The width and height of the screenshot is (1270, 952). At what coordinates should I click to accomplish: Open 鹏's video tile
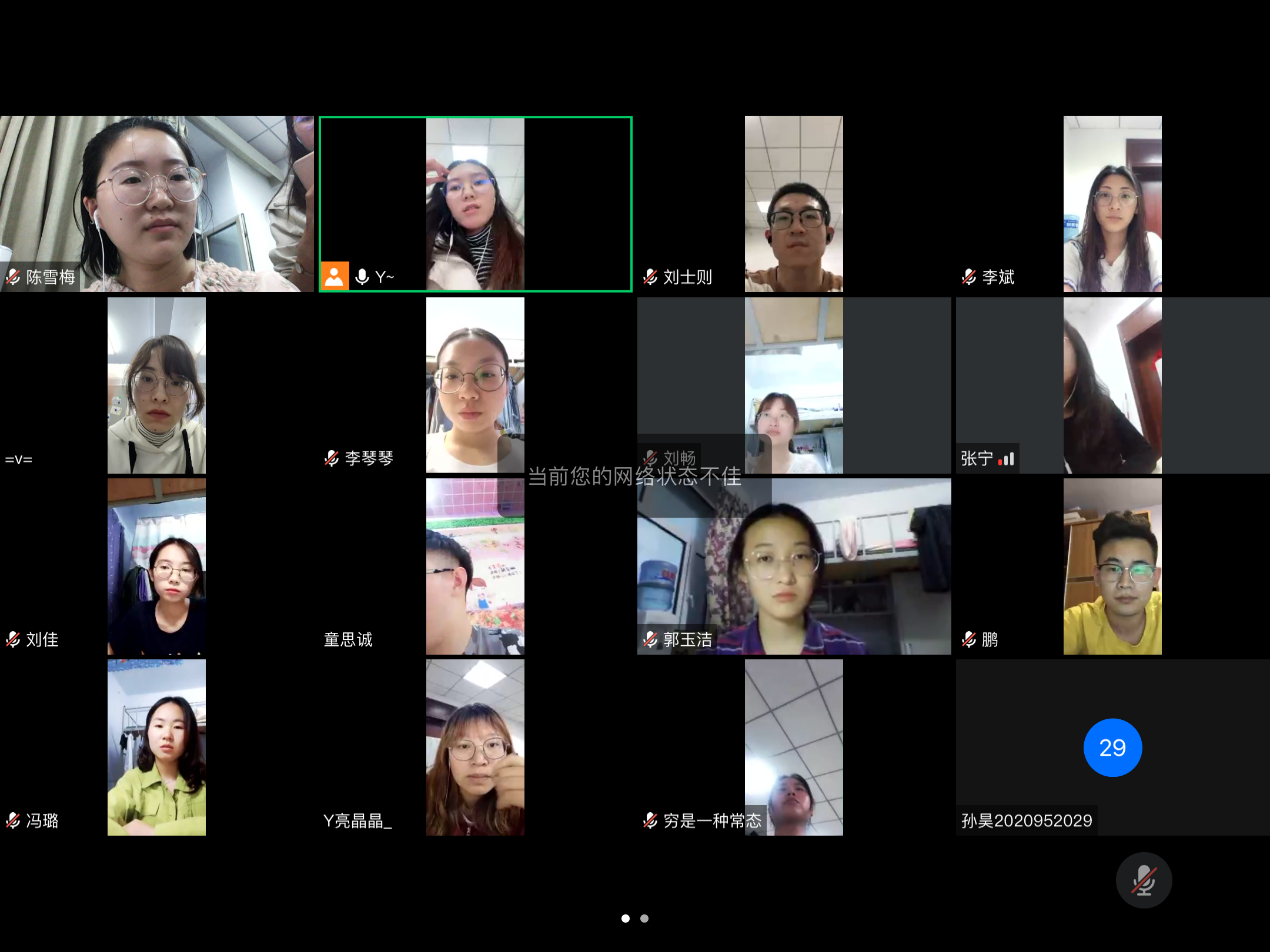point(1112,566)
